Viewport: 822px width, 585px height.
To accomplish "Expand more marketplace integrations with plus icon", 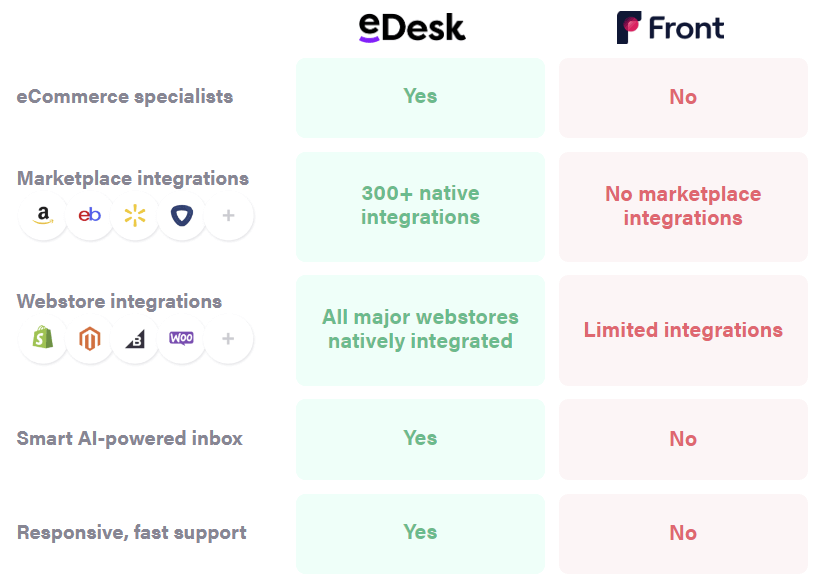I will (228, 215).
